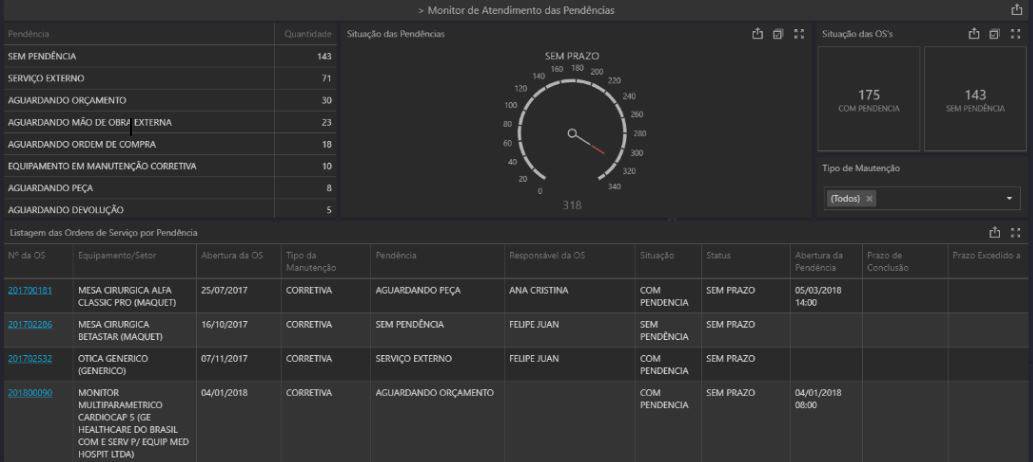Remove the (Todos) filter tag

(870, 199)
